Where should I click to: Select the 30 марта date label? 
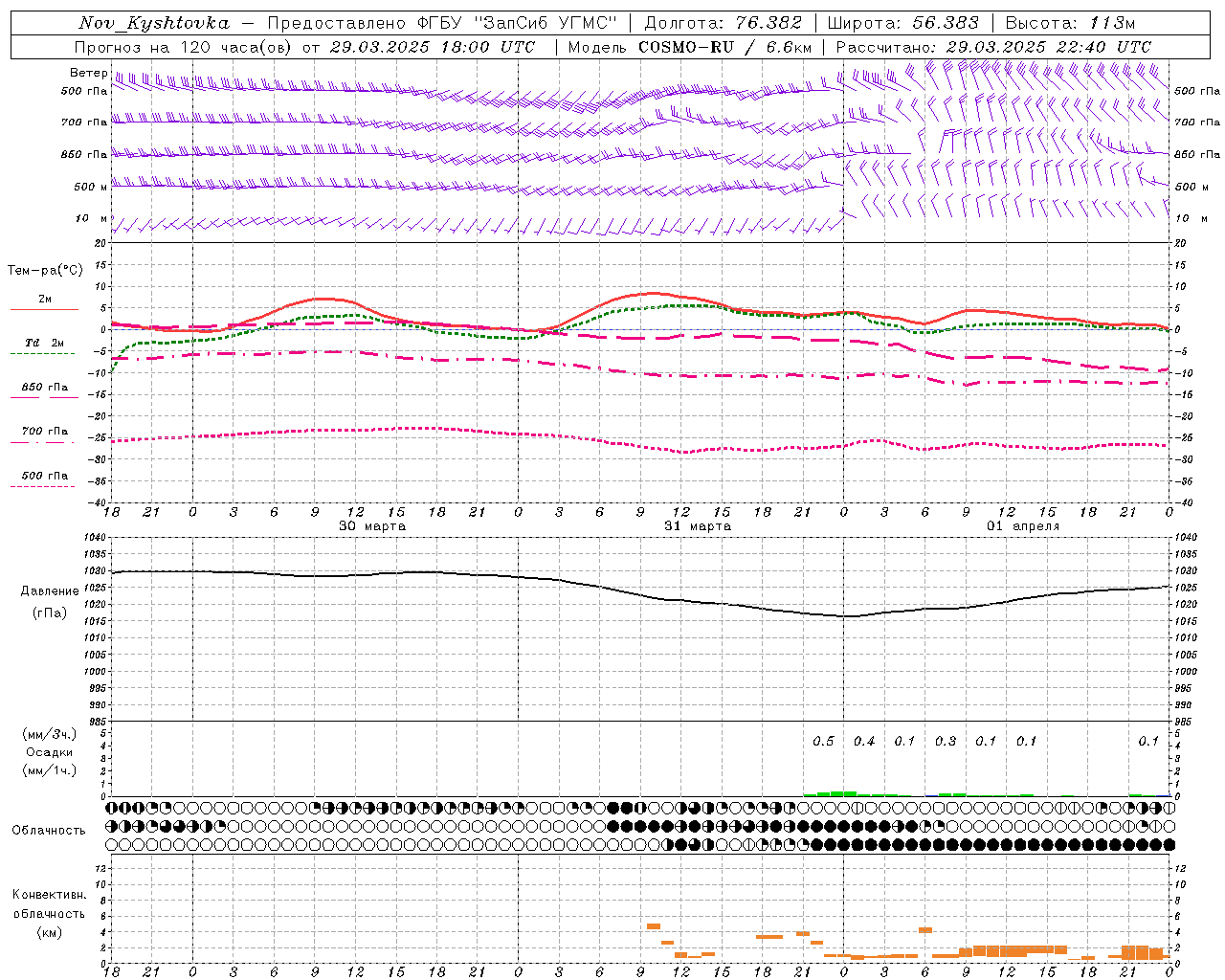coord(372,525)
